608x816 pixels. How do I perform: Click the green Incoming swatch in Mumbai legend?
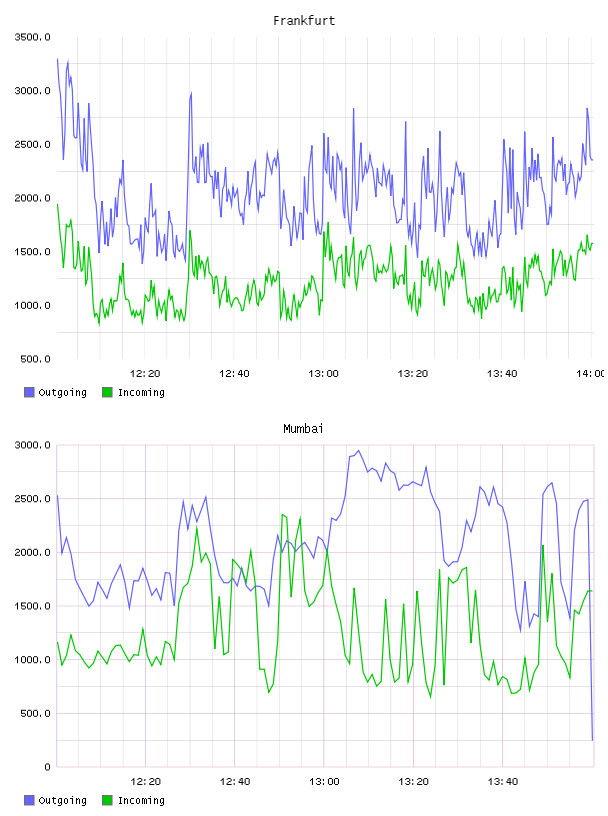pyautogui.click(x=107, y=800)
